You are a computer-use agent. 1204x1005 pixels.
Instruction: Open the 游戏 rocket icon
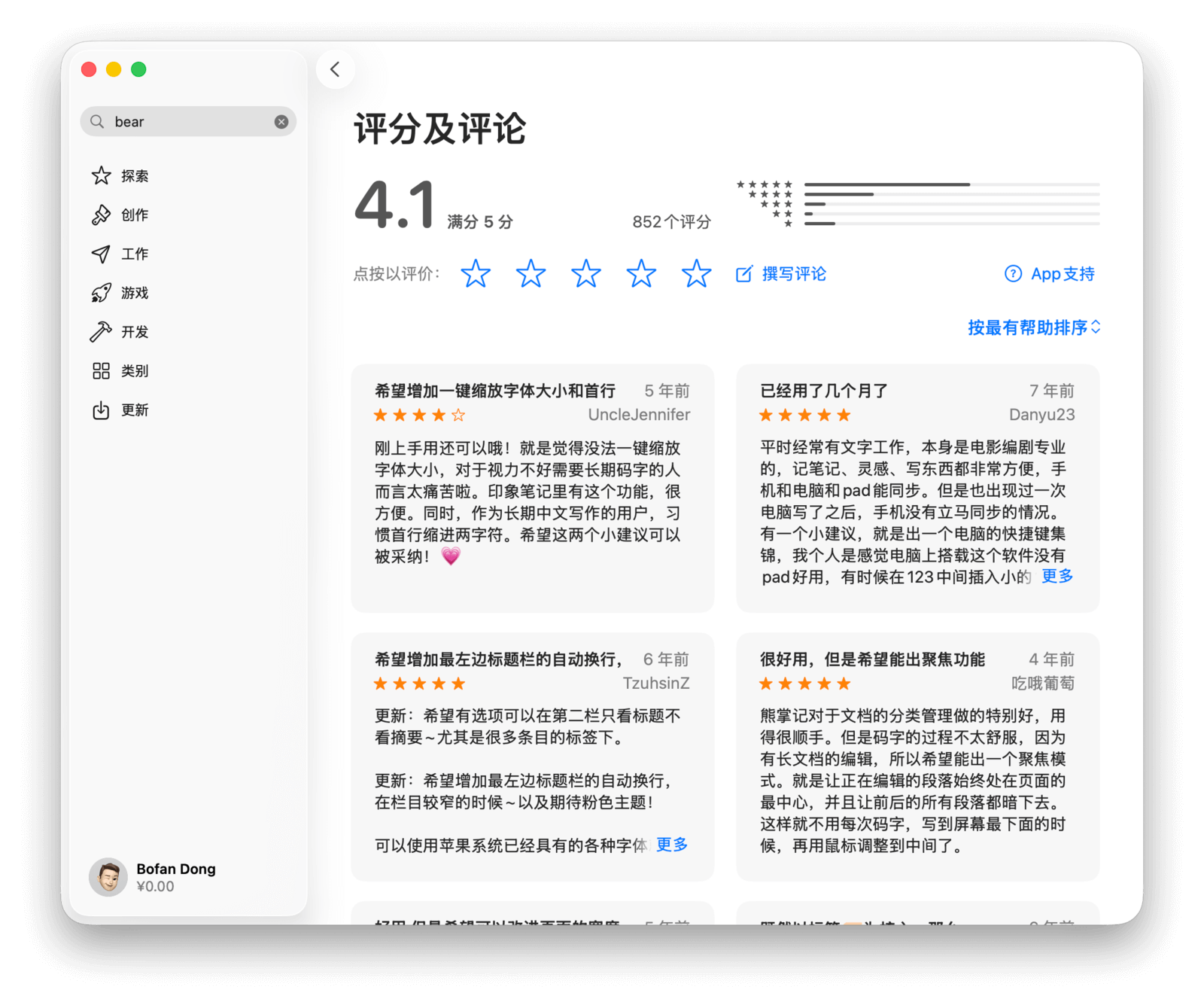point(101,293)
